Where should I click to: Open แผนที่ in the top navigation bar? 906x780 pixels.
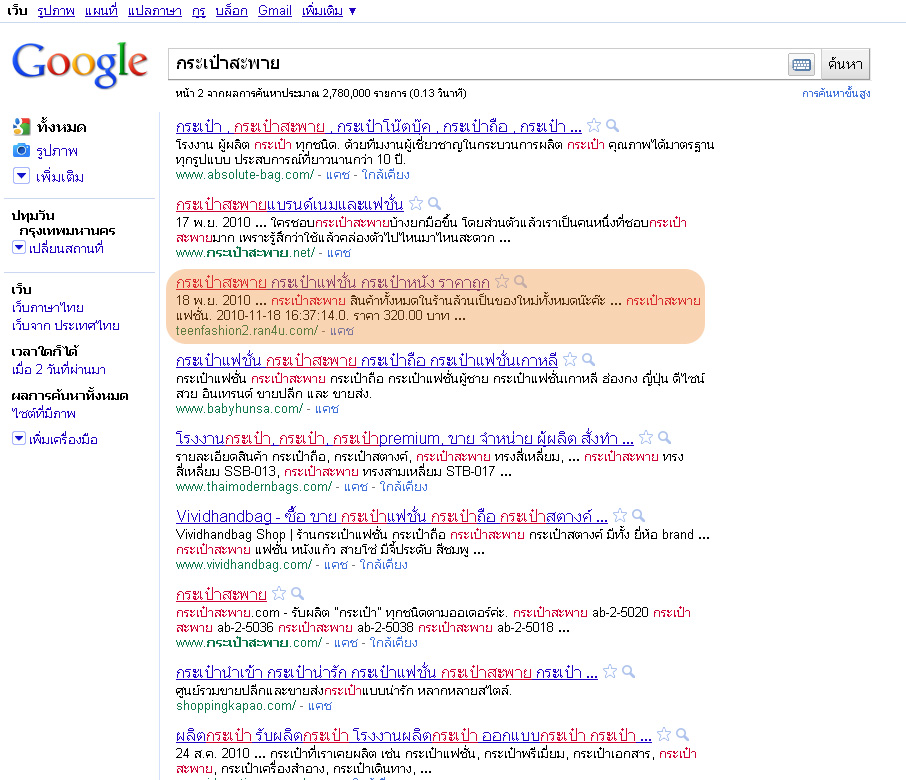(x=101, y=10)
